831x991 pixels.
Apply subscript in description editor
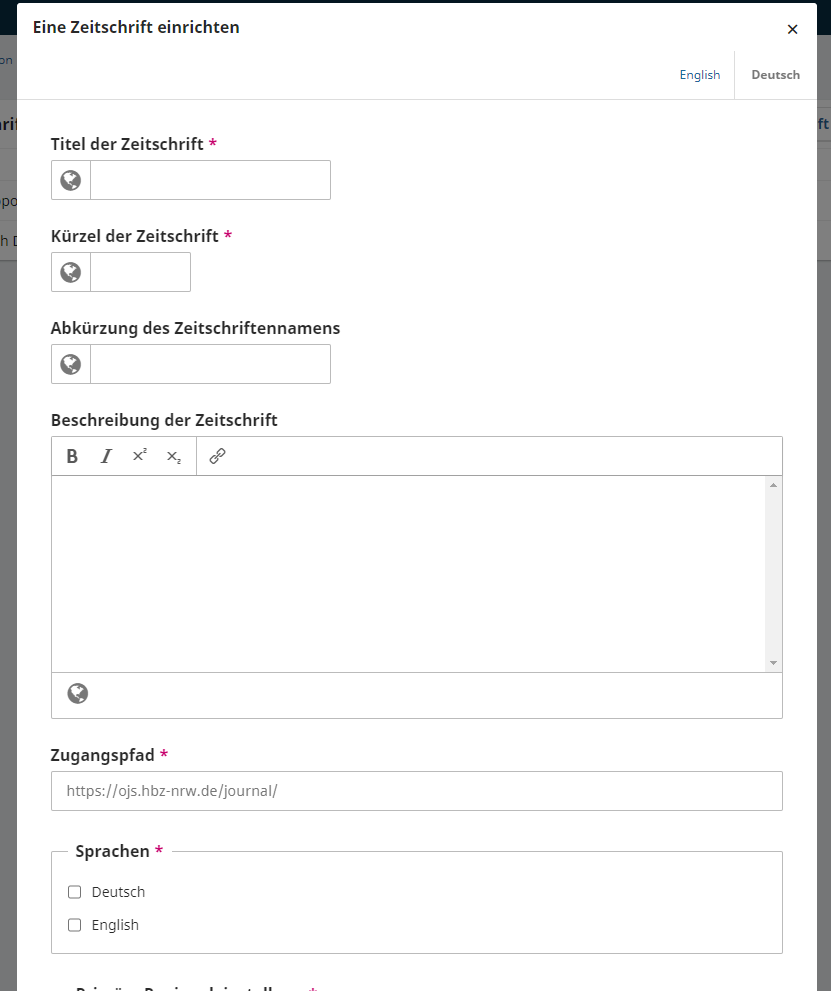tap(174, 457)
